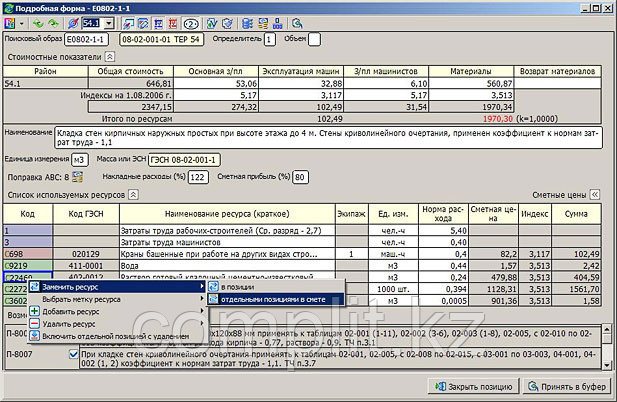Click the Код ГЭСН column header
617x402 pixels.
[x=86, y=214]
